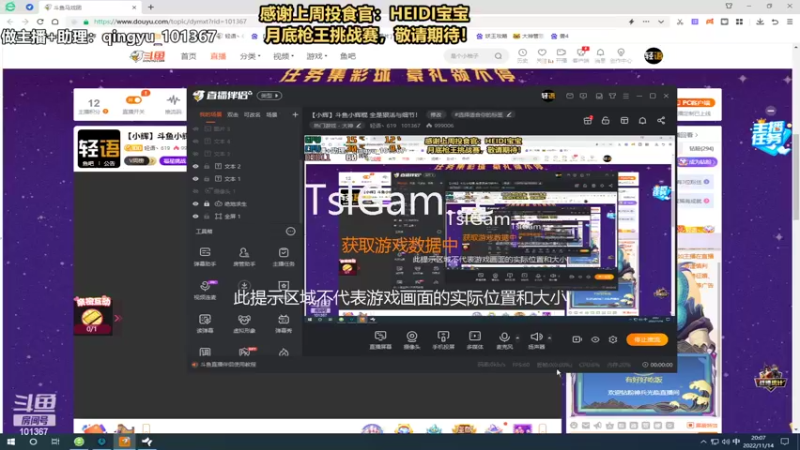This screenshot has width=800, height=450.
Task: Open 首页 in Douyu navigation
Action: coord(188,56)
